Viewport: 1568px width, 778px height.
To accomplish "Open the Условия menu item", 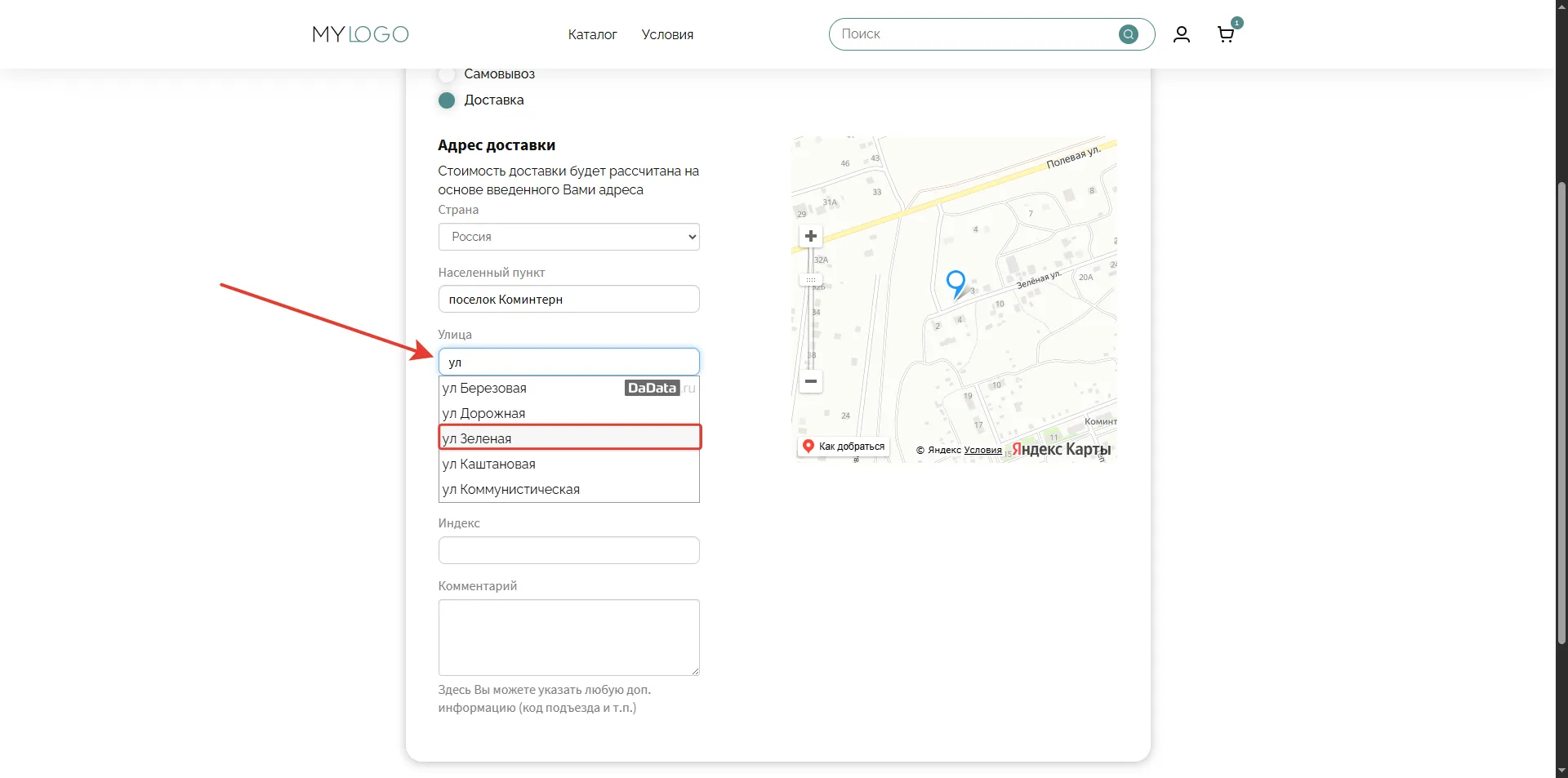I will click(667, 34).
